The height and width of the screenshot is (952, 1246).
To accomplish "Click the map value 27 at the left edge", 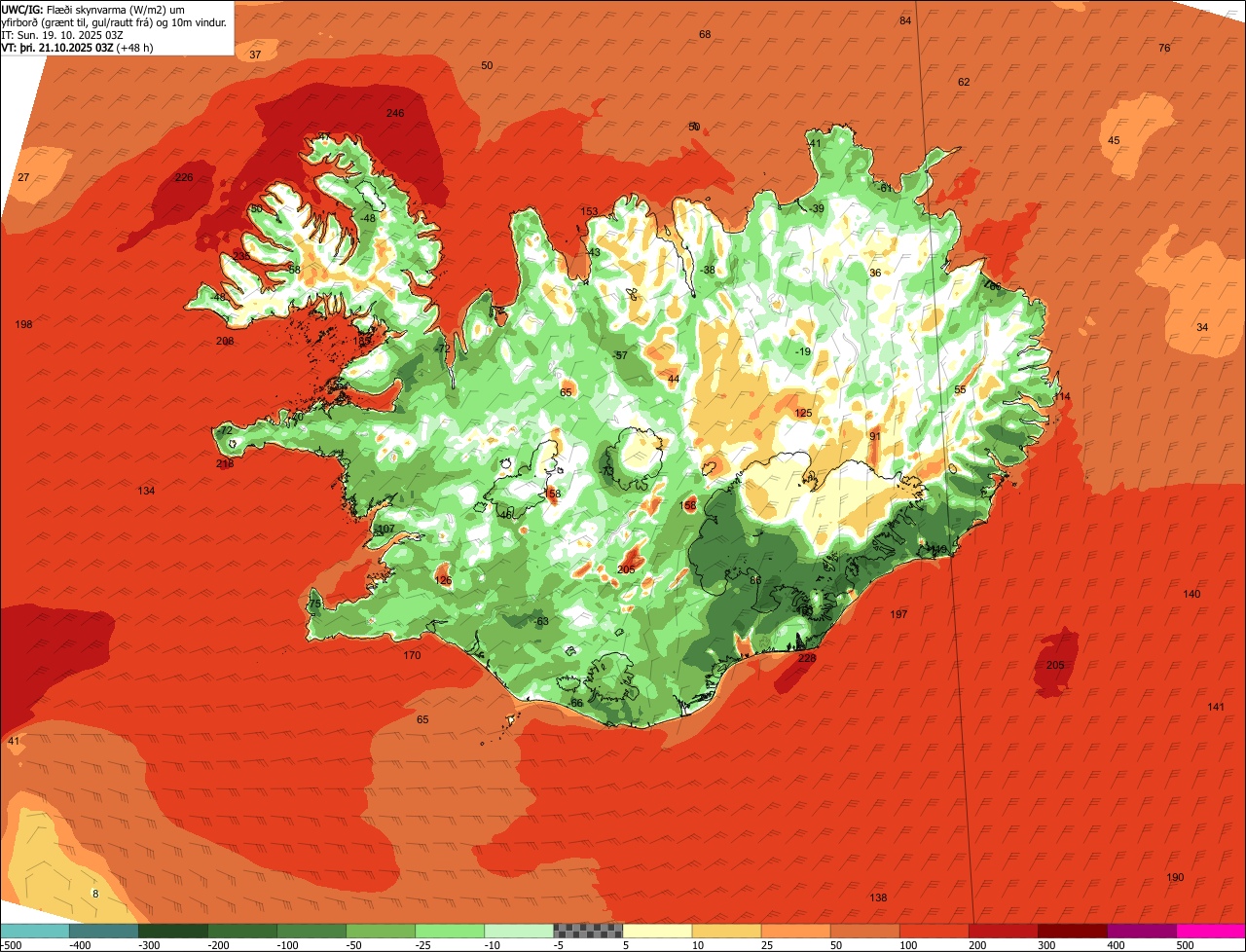I will pyautogui.click(x=24, y=177).
